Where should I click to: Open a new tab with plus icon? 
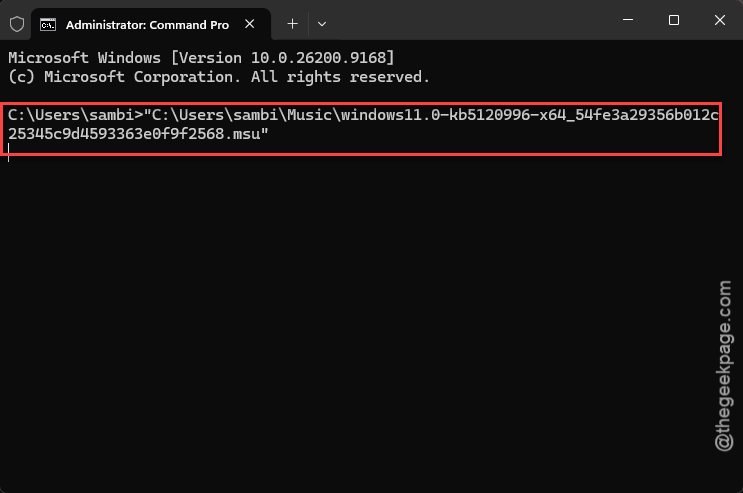tap(292, 24)
